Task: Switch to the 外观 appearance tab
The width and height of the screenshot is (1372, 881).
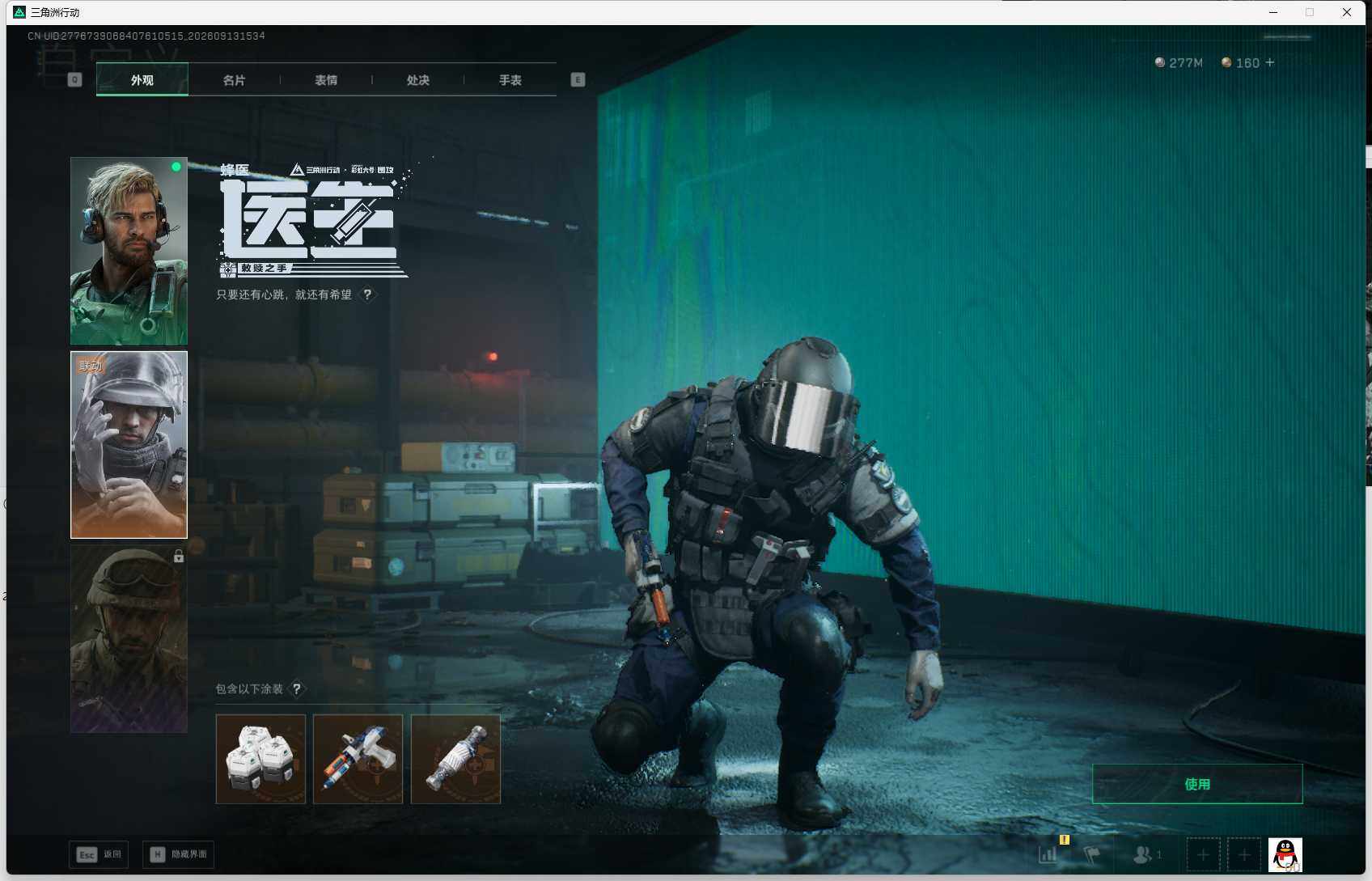Action: click(x=142, y=80)
